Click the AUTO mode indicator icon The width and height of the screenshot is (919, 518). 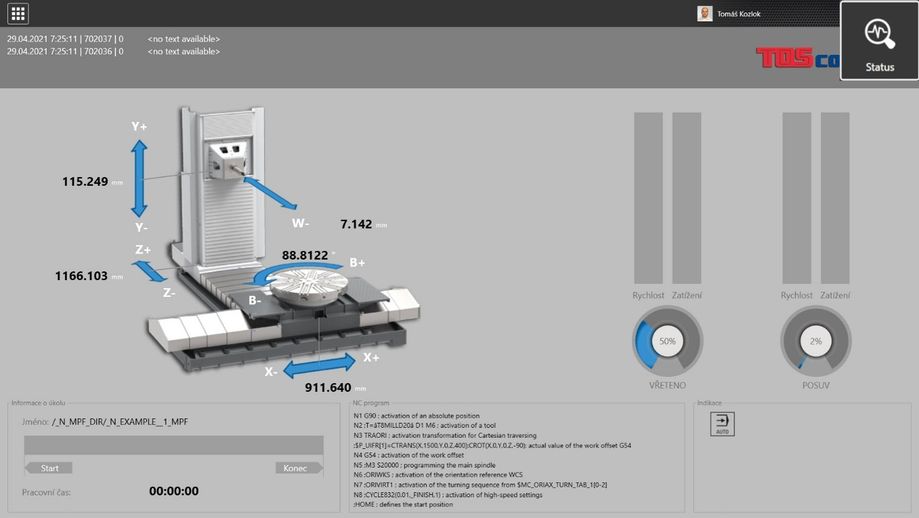pyautogui.click(x=721, y=425)
